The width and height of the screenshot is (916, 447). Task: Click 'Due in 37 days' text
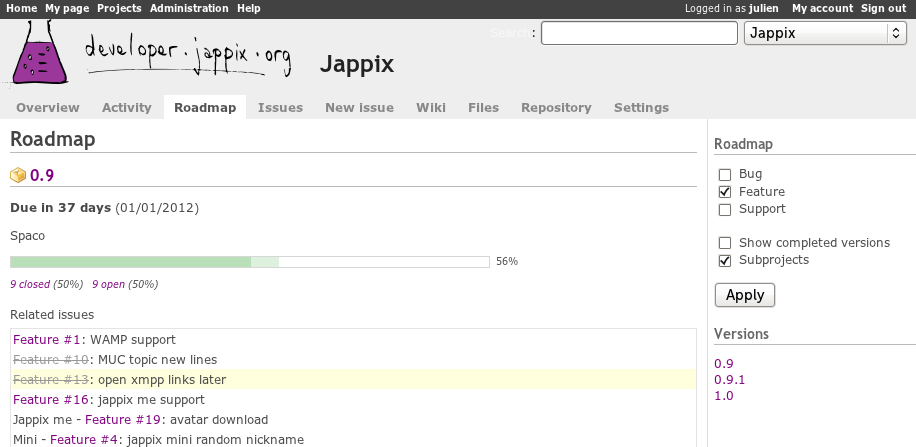point(61,207)
